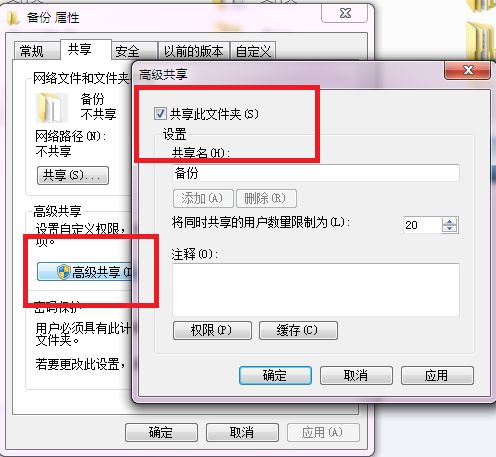Click the 权限(P) button

(212, 330)
